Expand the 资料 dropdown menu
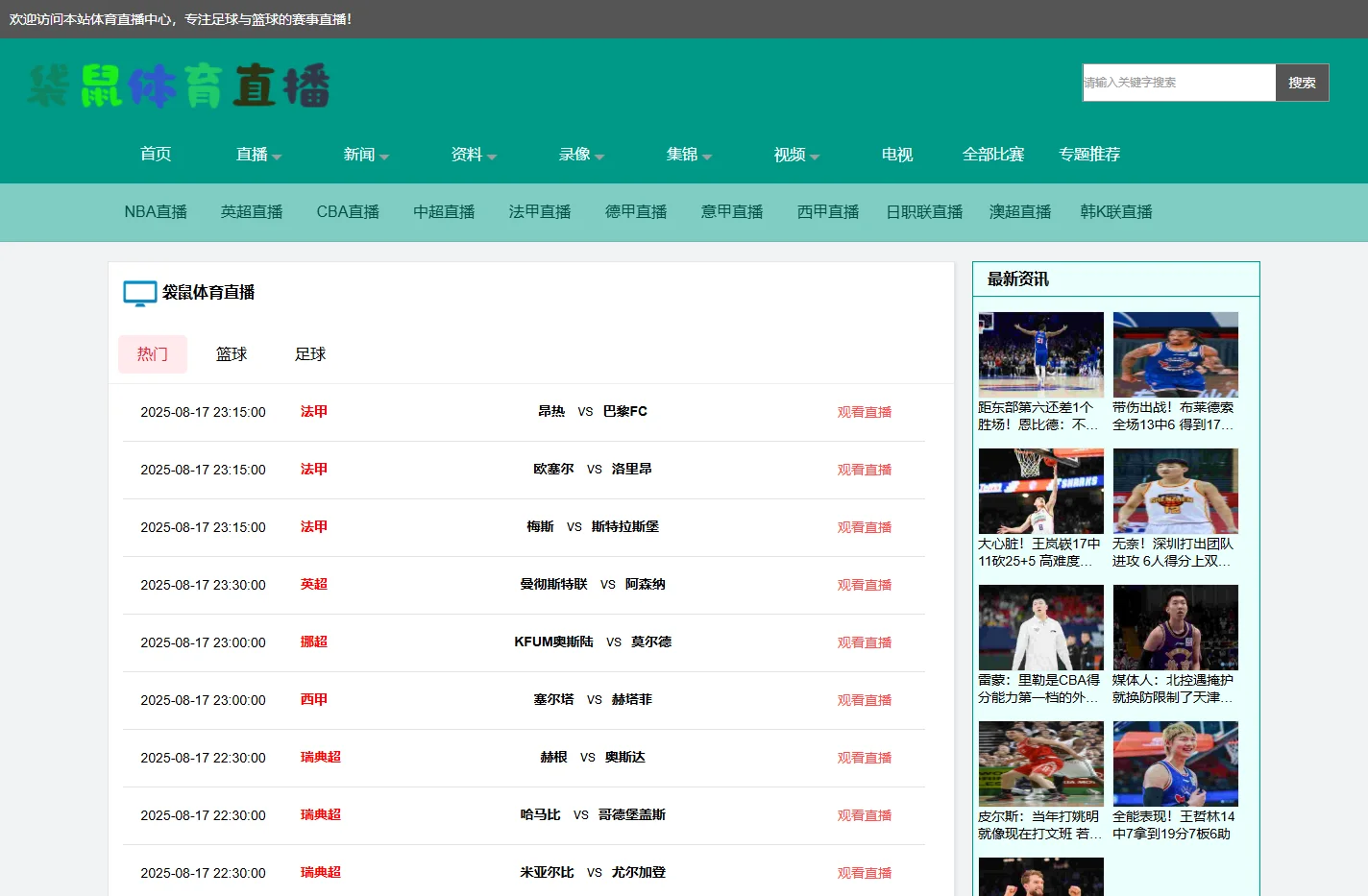Image resolution: width=1368 pixels, height=896 pixels. pyautogui.click(x=474, y=155)
